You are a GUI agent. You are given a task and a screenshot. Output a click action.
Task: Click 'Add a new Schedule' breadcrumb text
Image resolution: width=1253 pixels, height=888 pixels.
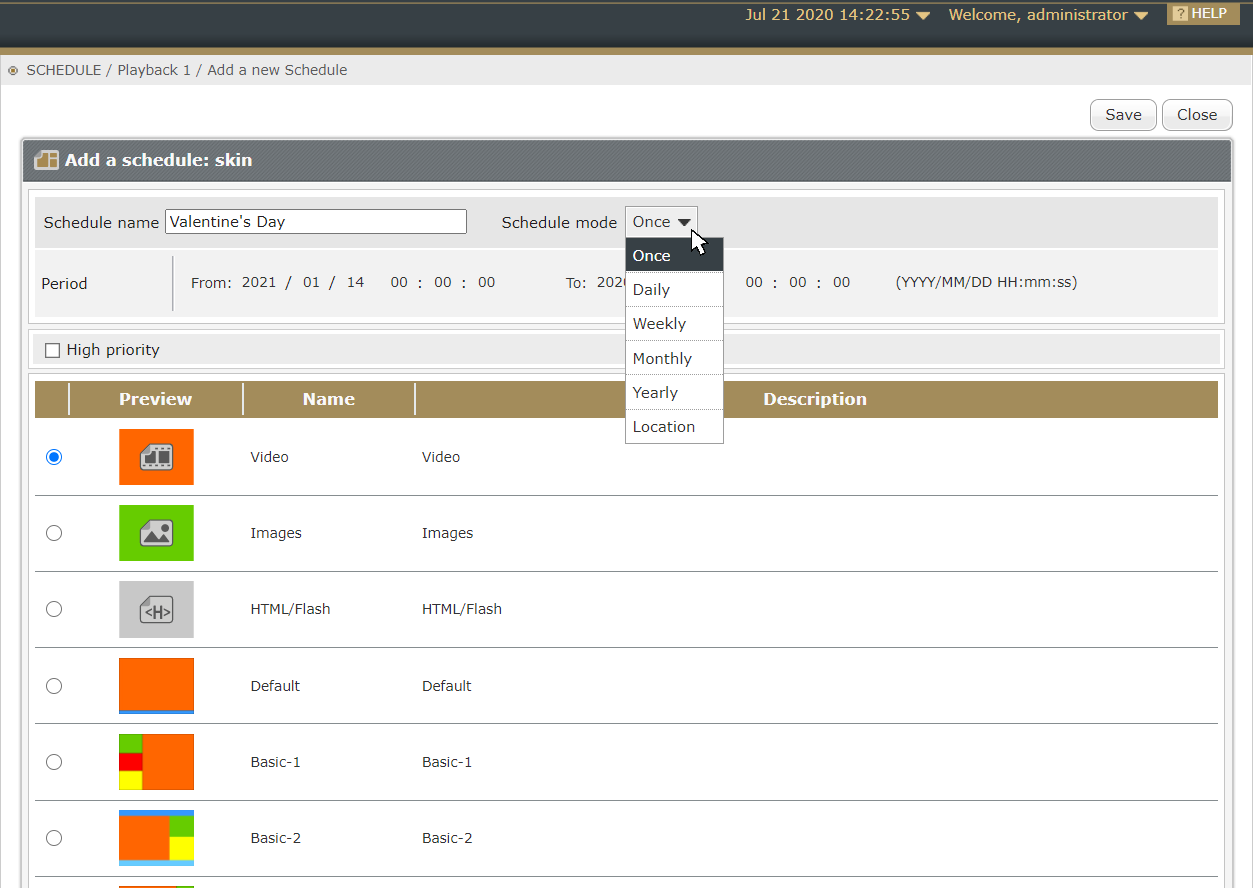pos(277,70)
